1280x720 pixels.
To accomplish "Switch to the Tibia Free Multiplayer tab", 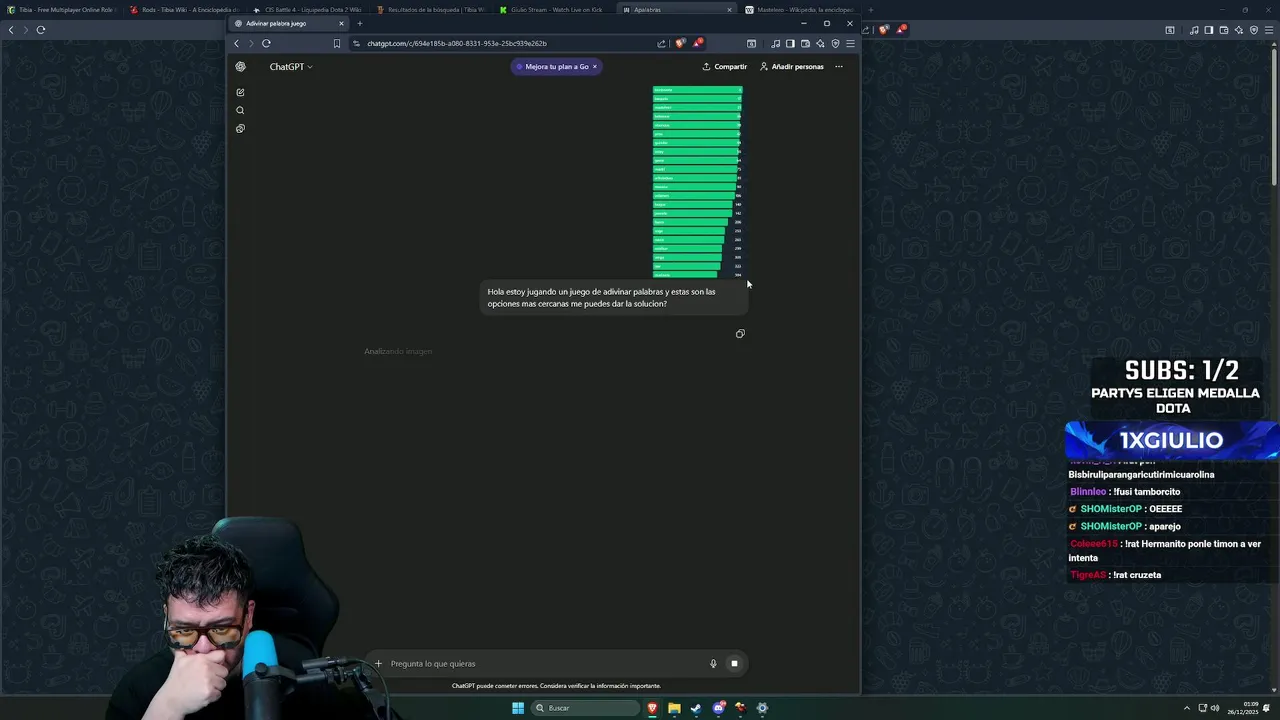I will point(60,10).
